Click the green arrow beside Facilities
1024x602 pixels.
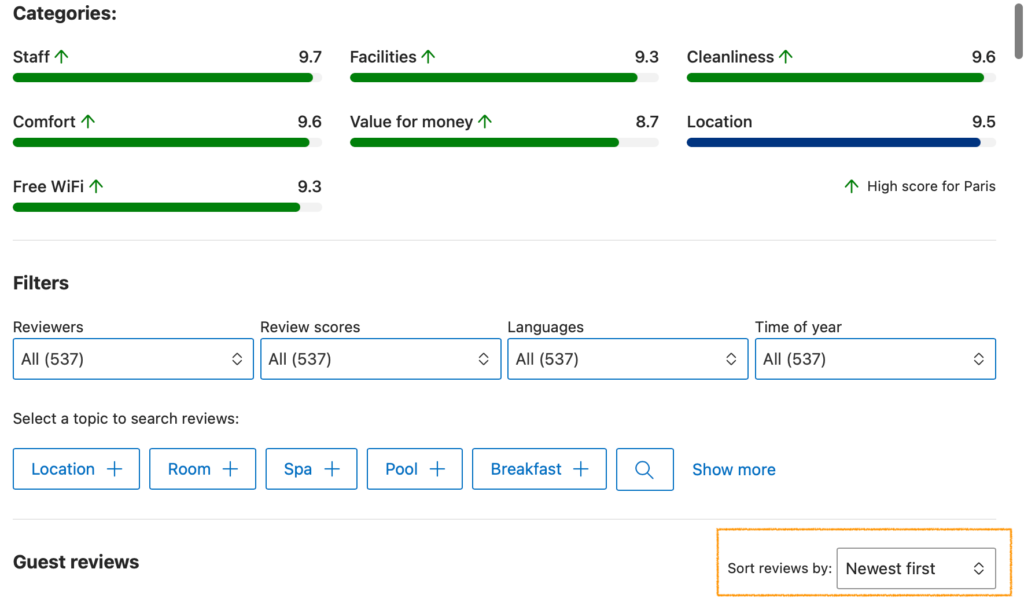point(428,57)
